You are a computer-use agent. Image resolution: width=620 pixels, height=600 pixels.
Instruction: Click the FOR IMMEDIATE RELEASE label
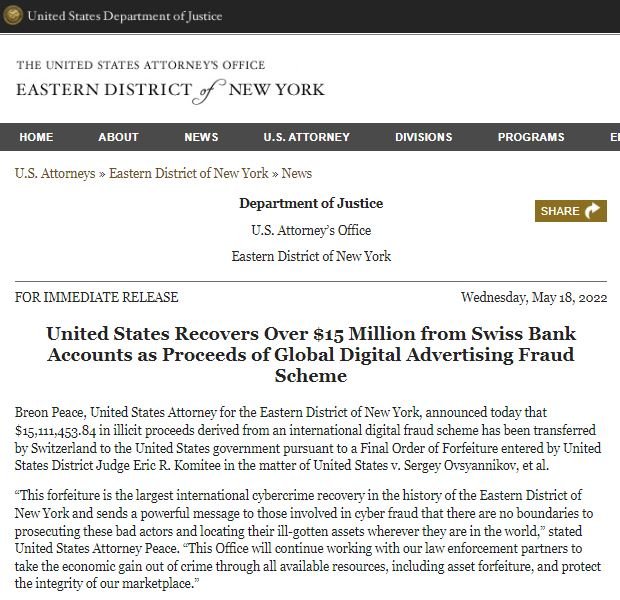96,297
